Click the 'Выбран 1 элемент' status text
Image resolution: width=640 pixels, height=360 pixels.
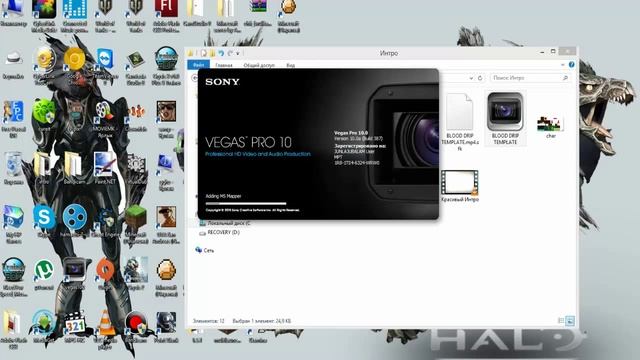(262, 321)
